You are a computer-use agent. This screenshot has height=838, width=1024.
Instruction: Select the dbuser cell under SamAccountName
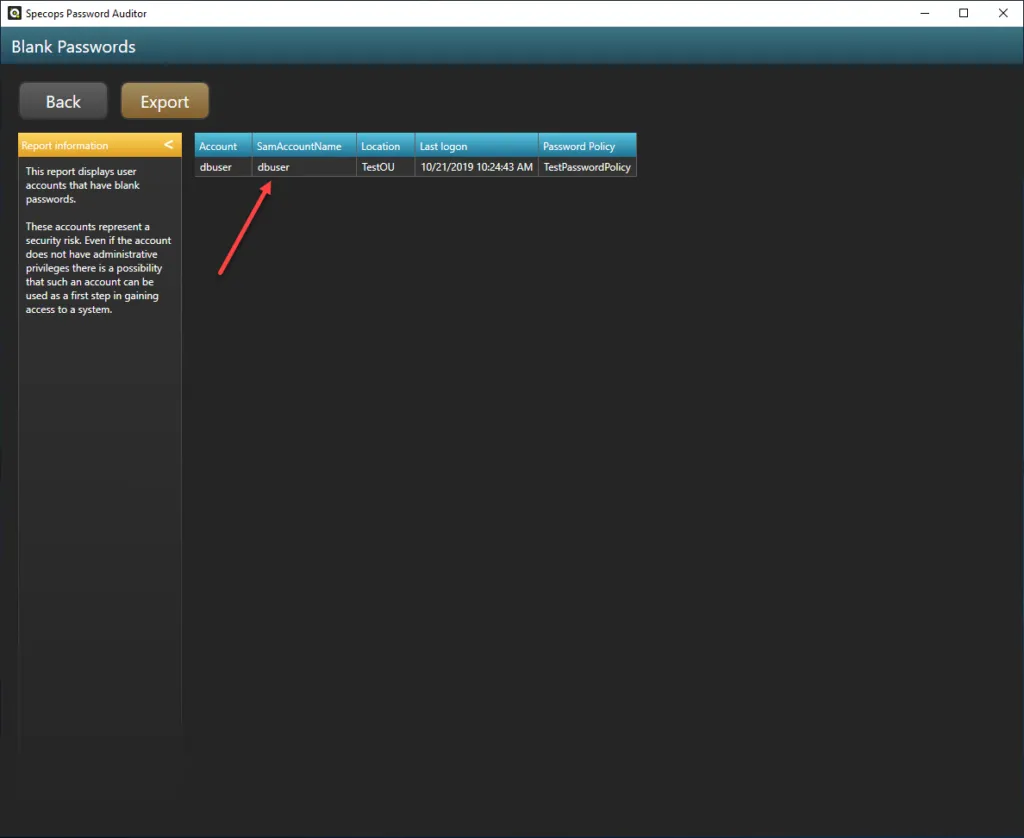[x=304, y=167]
